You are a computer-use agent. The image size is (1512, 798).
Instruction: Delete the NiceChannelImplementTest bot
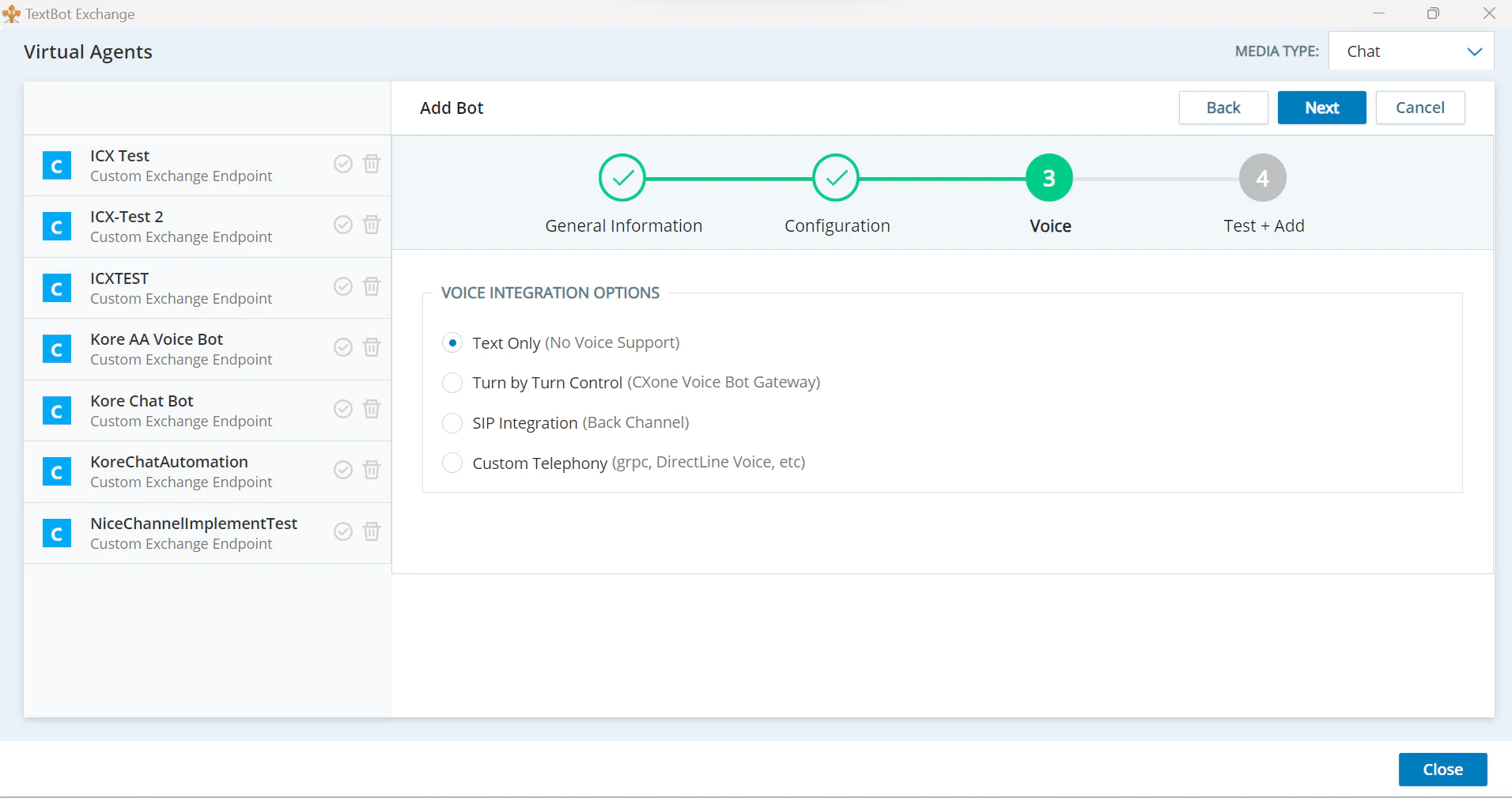pyautogui.click(x=371, y=531)
